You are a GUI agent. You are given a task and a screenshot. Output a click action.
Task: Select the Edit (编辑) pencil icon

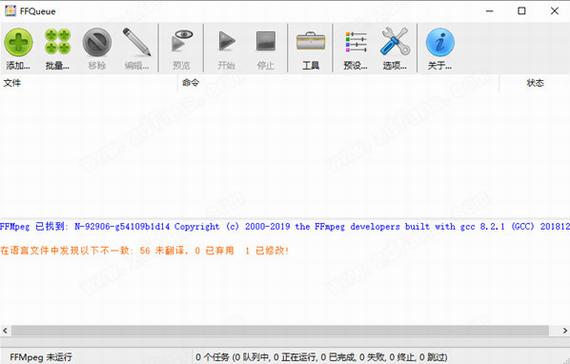click(x=137, y=42)
